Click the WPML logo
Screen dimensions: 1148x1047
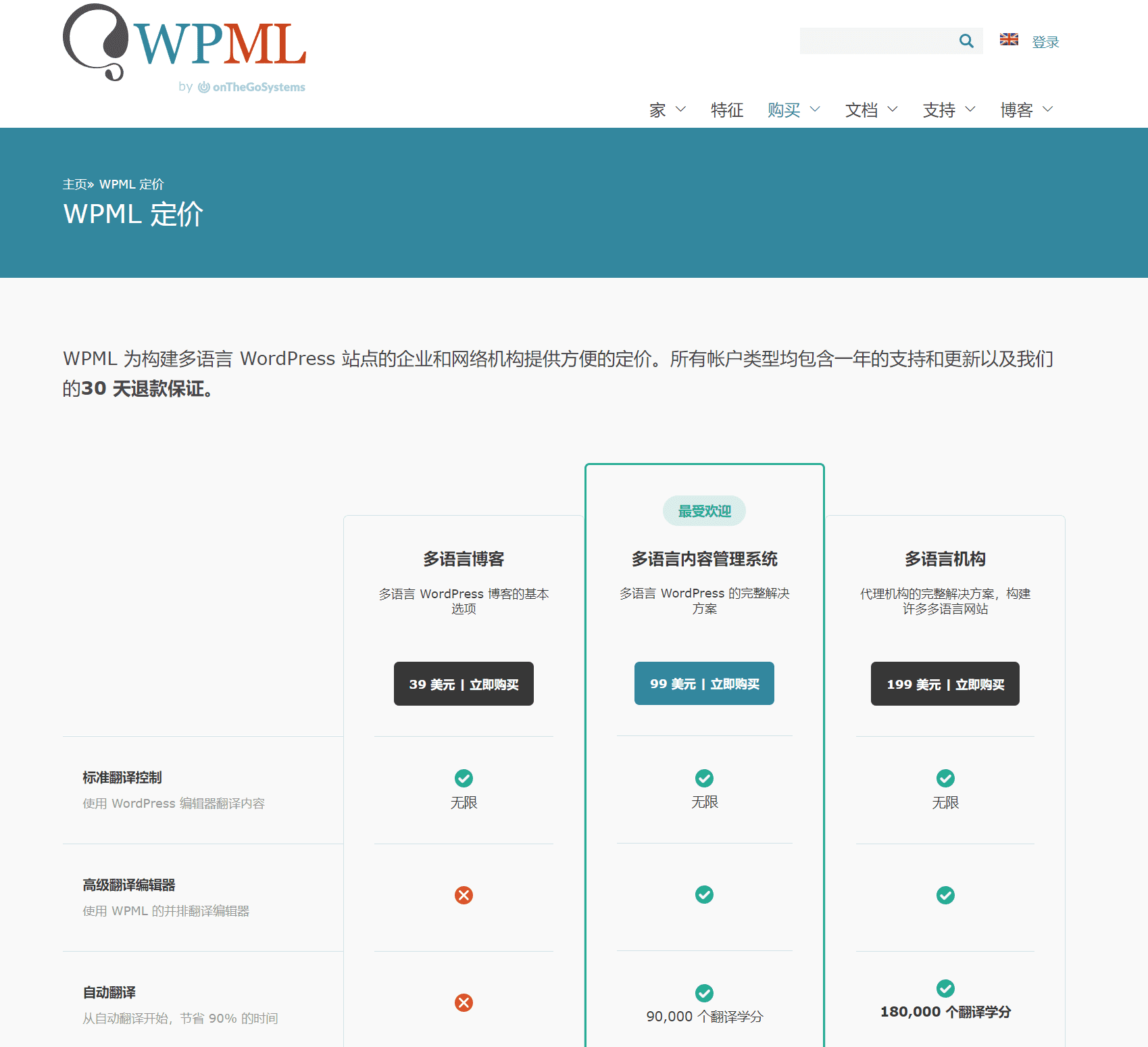184,41
